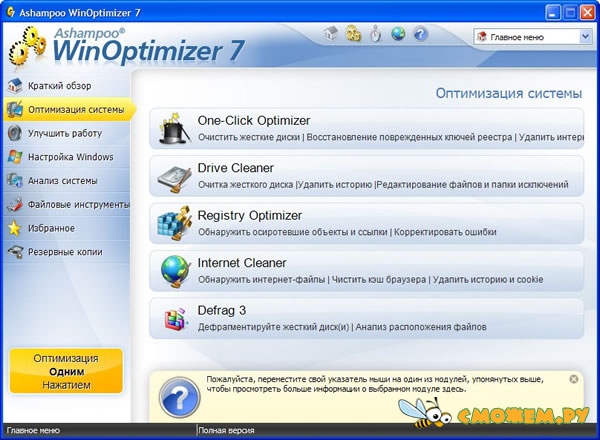Click the app icon in title bar
Screen dimensions: 600x440
pos(11,12)
